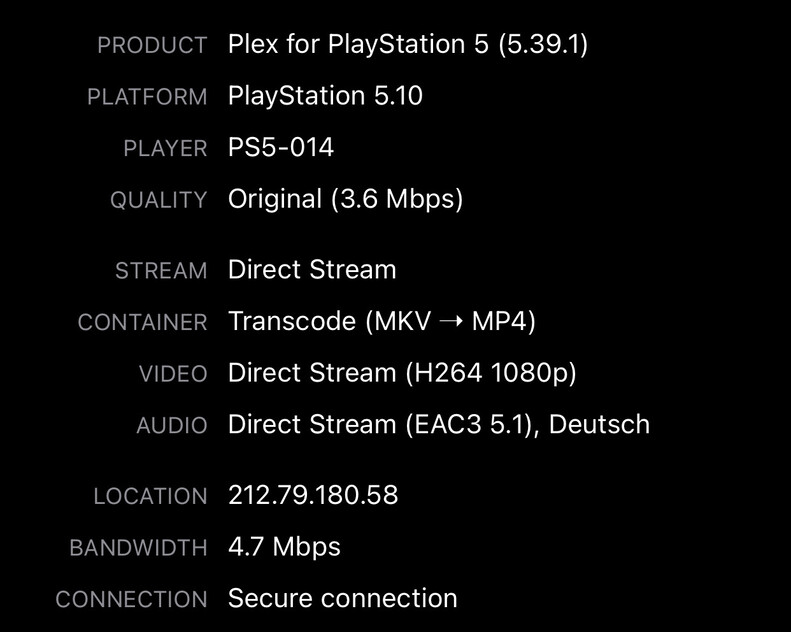Click the Secure connection text
The width and height of the screenshot is (791, 632).
[x=342, y=598]
